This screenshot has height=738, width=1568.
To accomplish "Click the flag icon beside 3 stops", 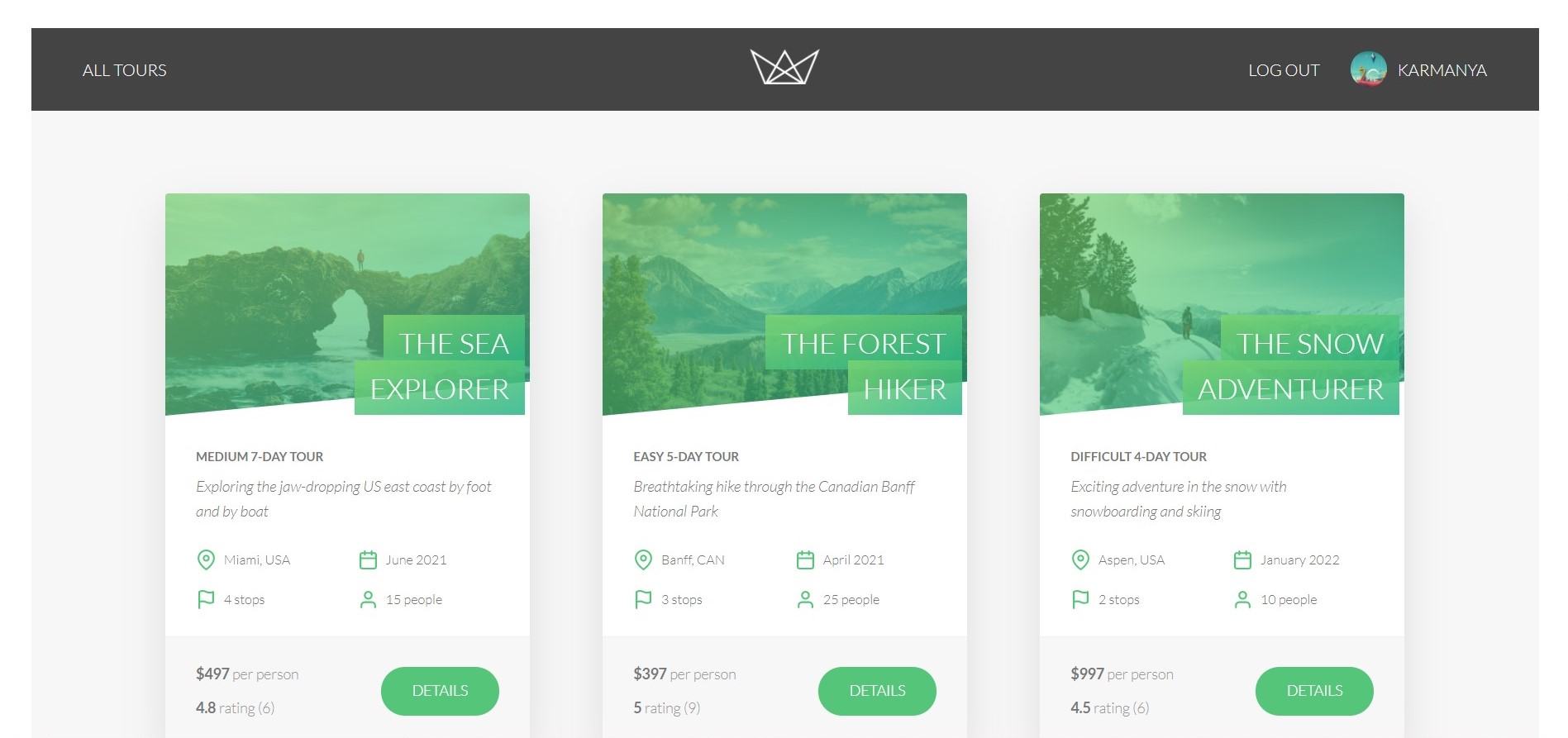I will pos(643,600).
